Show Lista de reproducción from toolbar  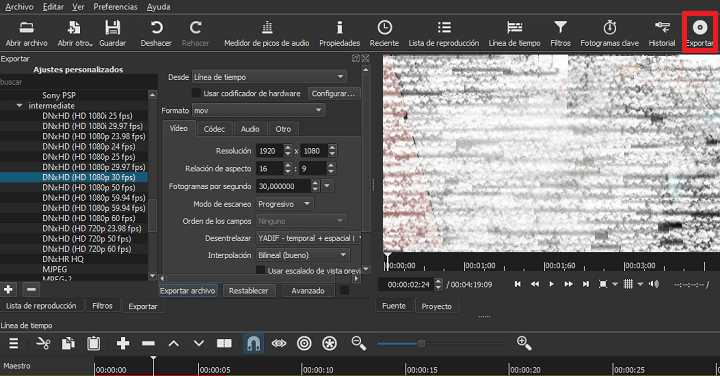444,34
